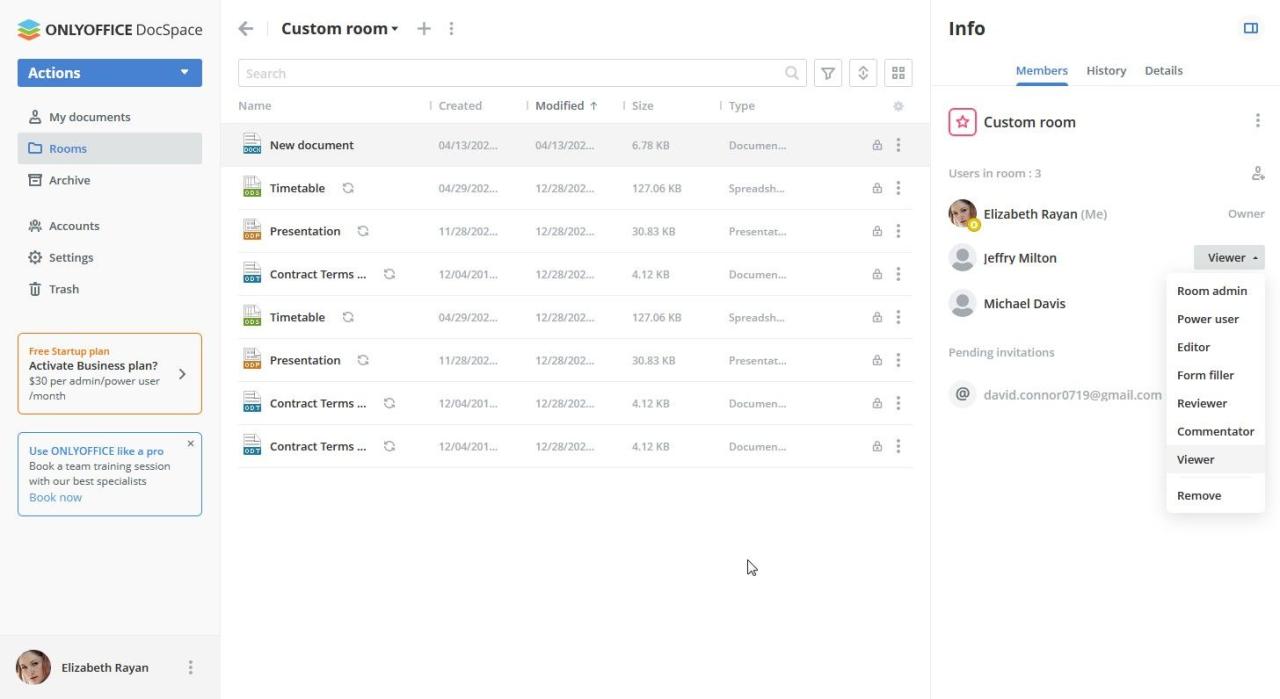Click the david.connor0719@gmail.com pending invitation

[x=1072, y=395]
